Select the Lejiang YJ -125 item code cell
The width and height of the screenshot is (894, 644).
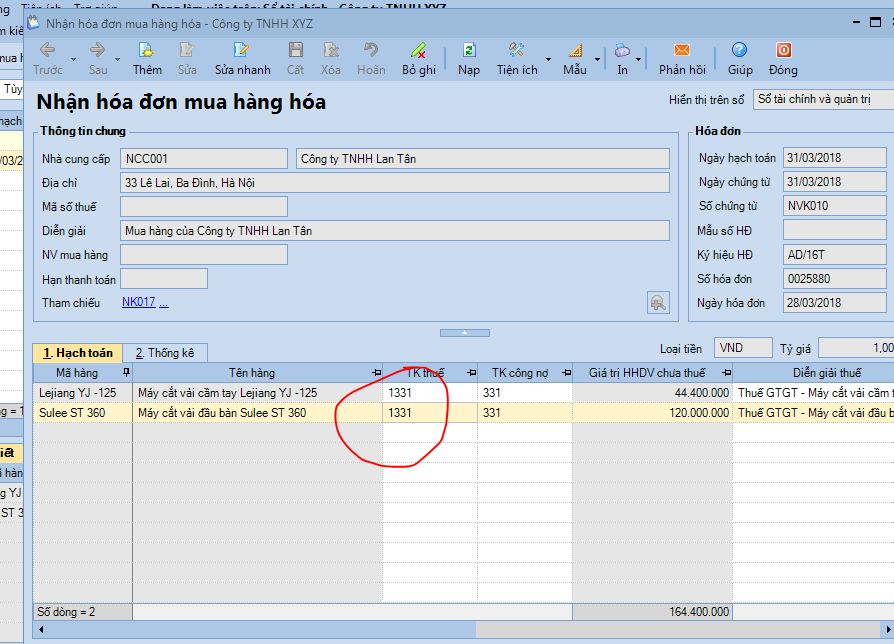tap(83, 393)
